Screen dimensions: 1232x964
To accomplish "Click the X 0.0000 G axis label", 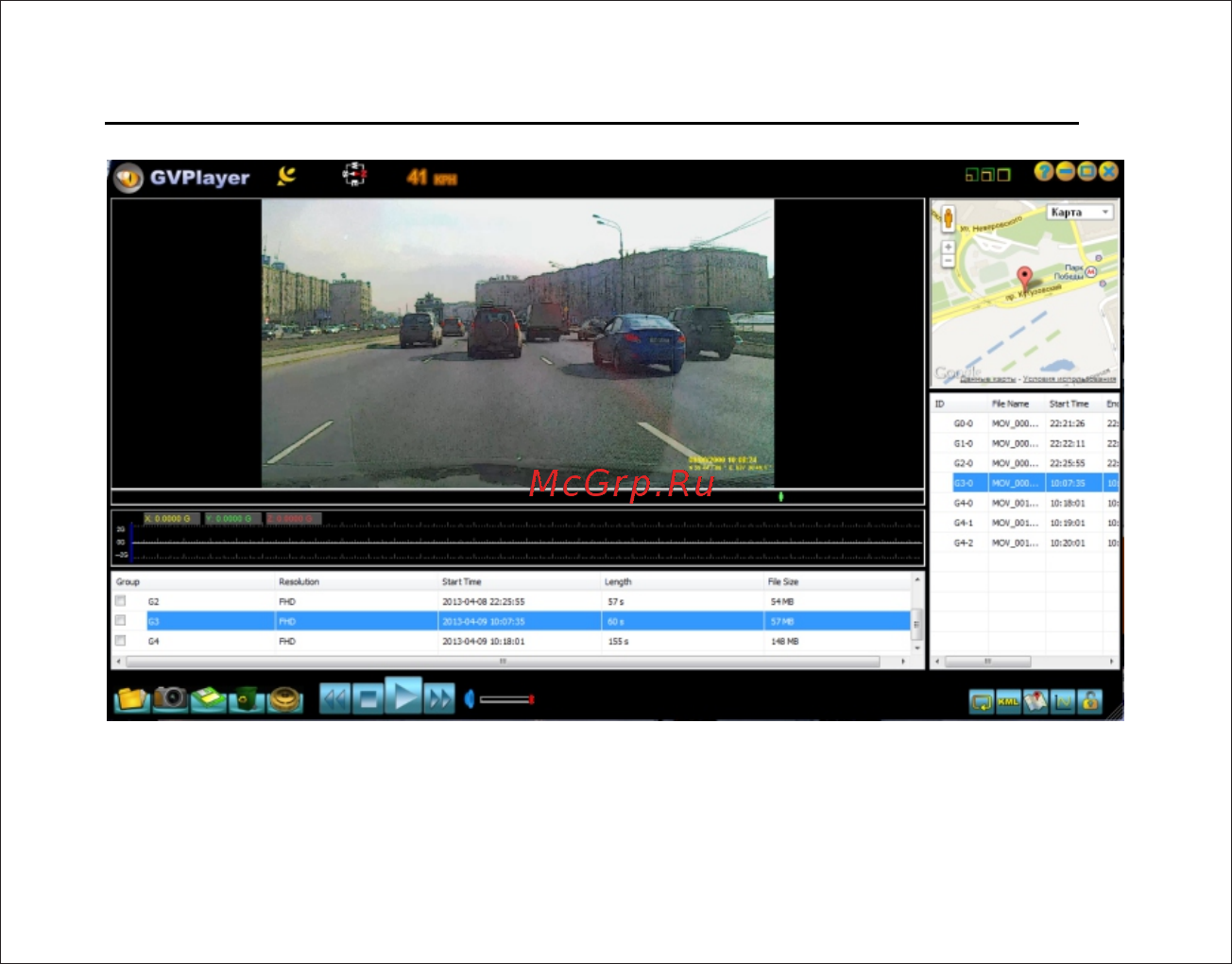I will (x=172, y=519).
